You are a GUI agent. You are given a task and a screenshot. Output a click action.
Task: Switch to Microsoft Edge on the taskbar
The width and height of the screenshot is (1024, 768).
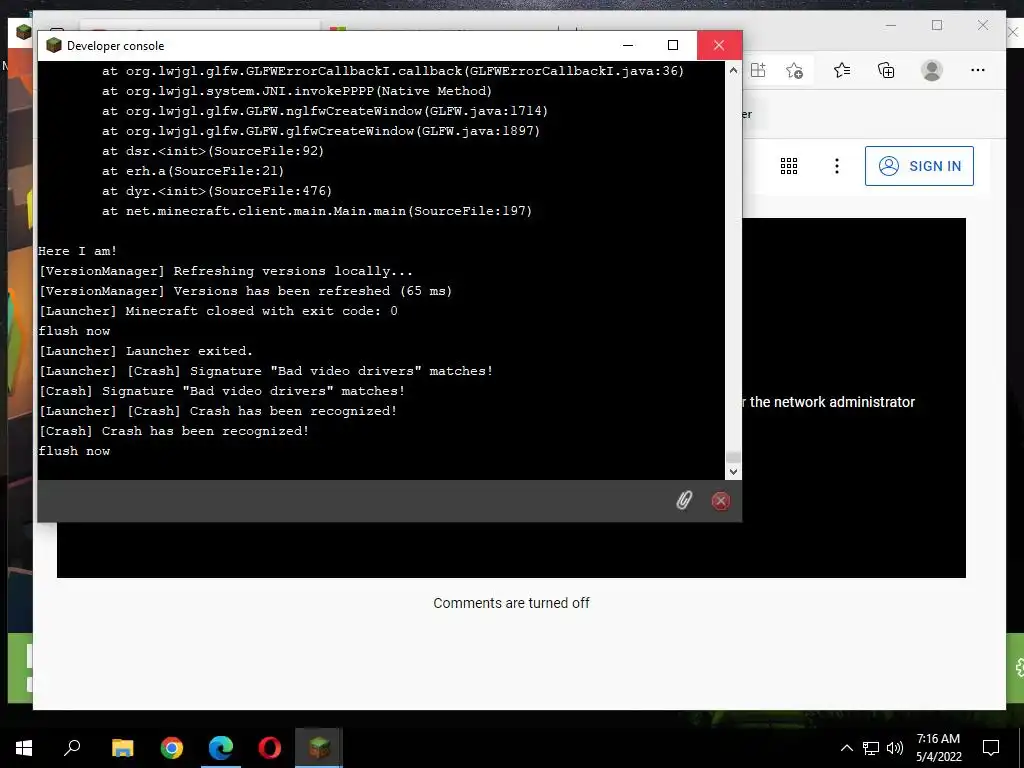point(221,748)
